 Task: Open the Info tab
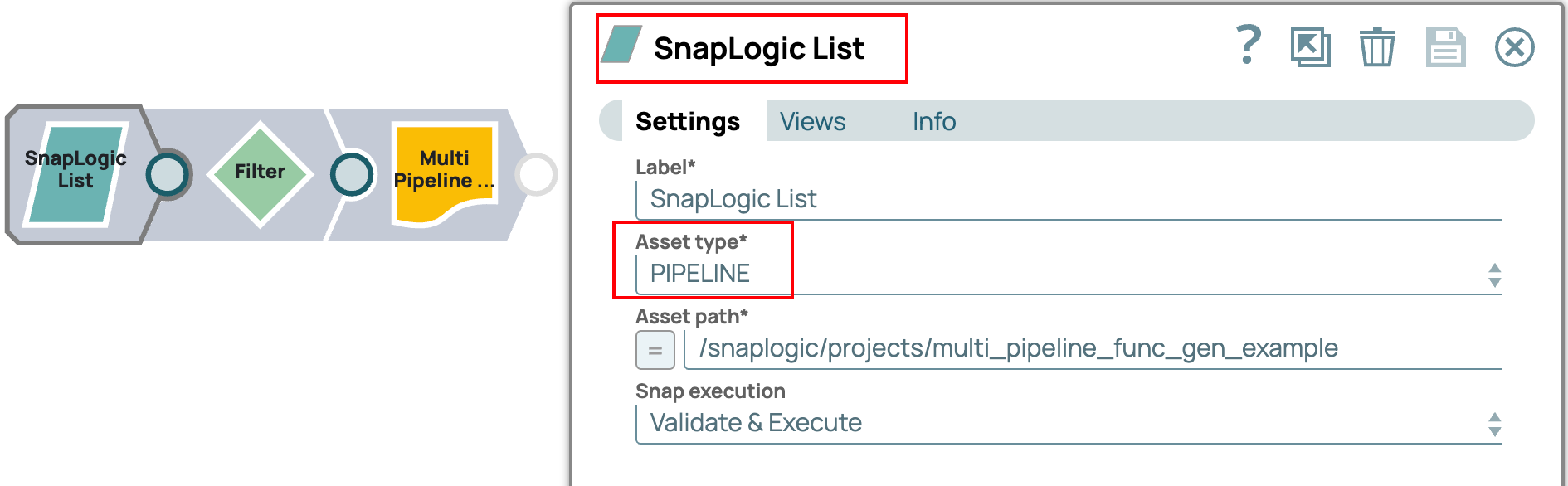pos(934,122)
